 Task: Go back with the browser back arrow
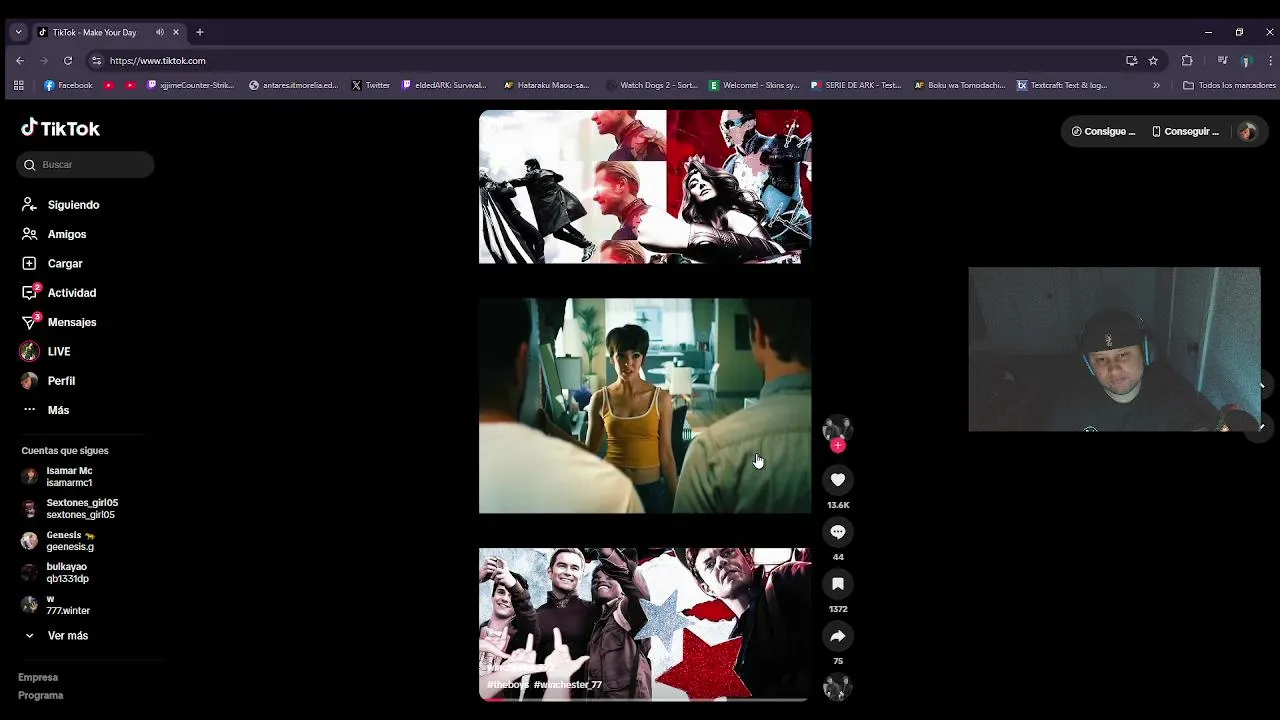(19, 61)
